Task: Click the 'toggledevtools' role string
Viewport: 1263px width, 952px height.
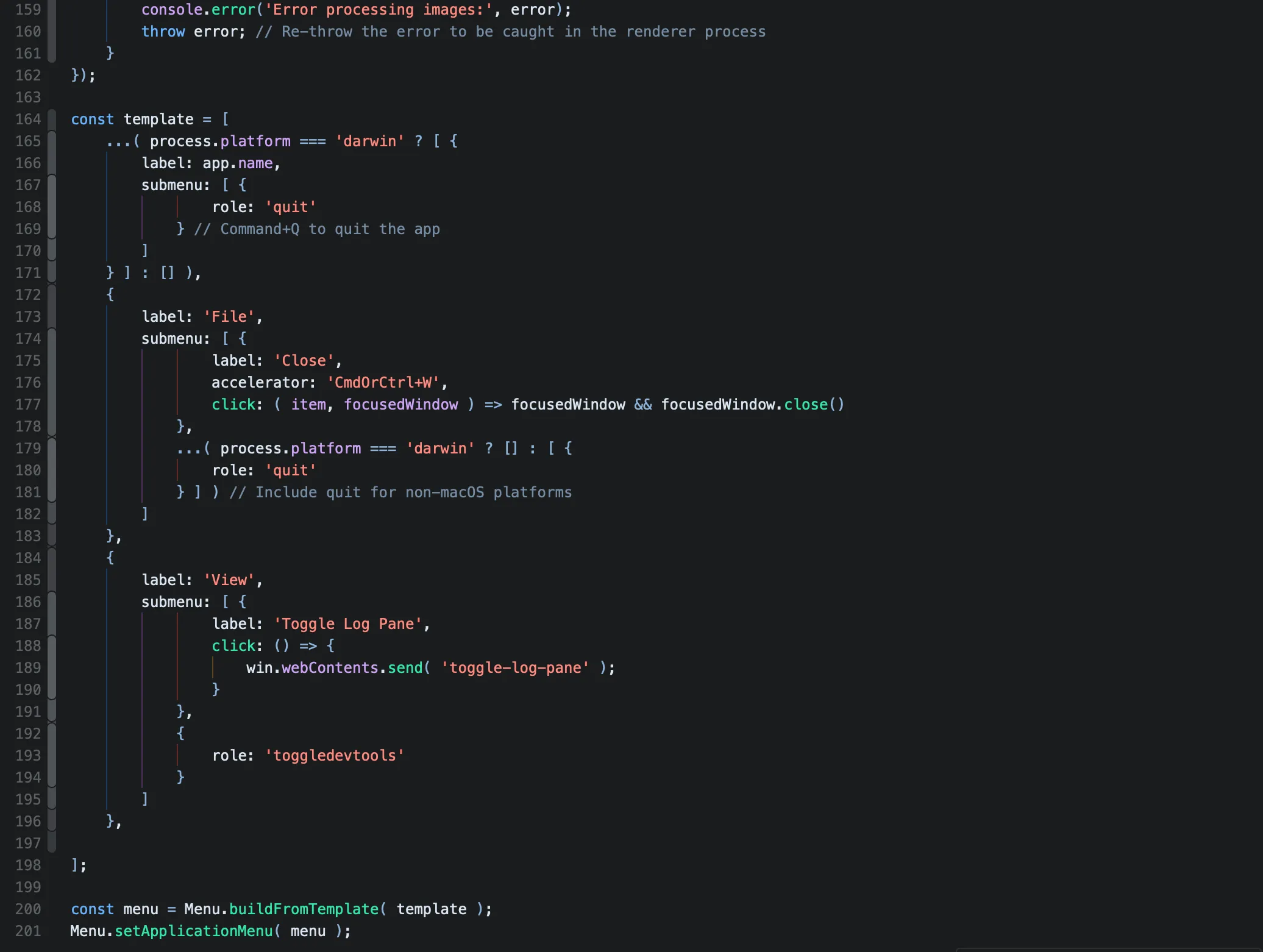Action: click(x=334, y=755)
